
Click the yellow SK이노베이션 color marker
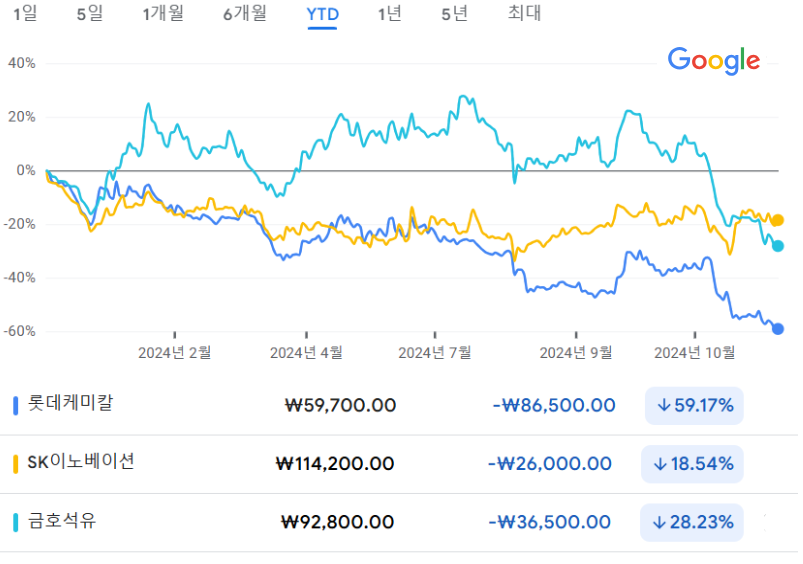(x=15, y=464)
